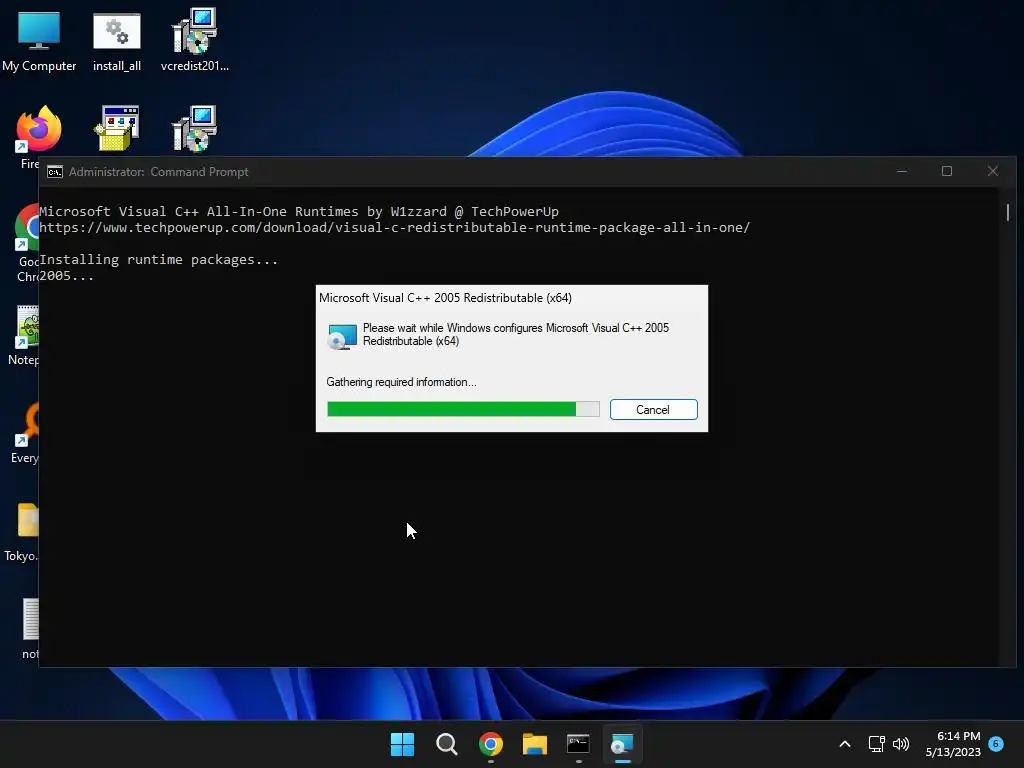
Task: Open the clock and date flyout
Action: 953,744
